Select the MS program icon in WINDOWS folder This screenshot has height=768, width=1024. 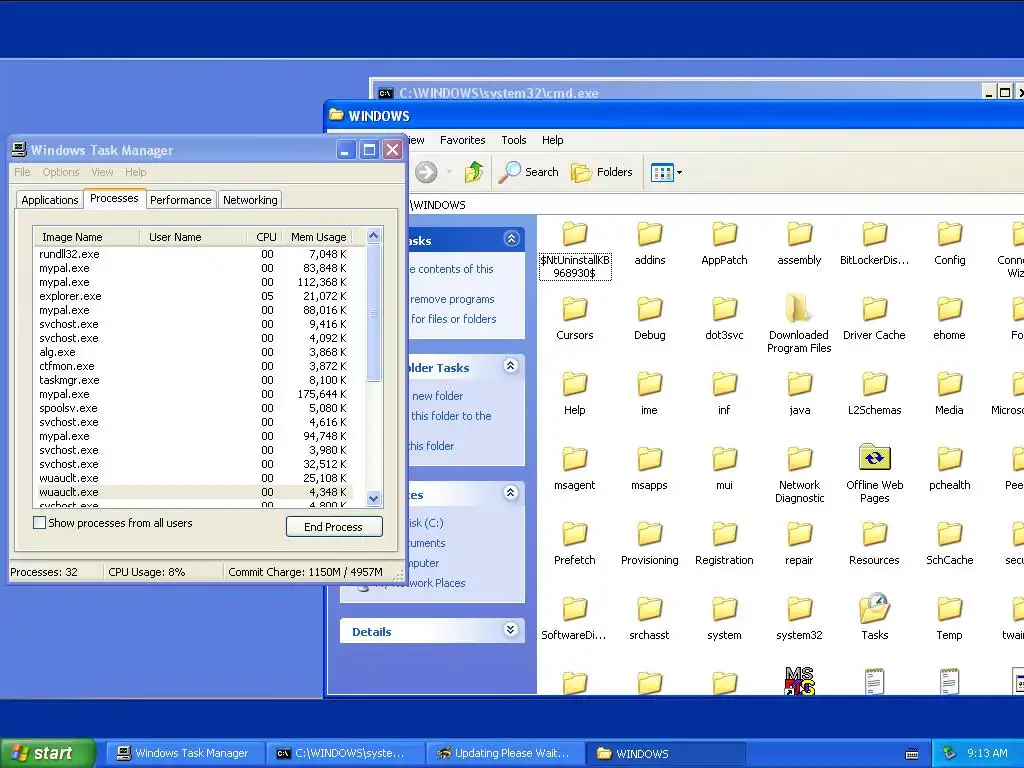[799, 680]
